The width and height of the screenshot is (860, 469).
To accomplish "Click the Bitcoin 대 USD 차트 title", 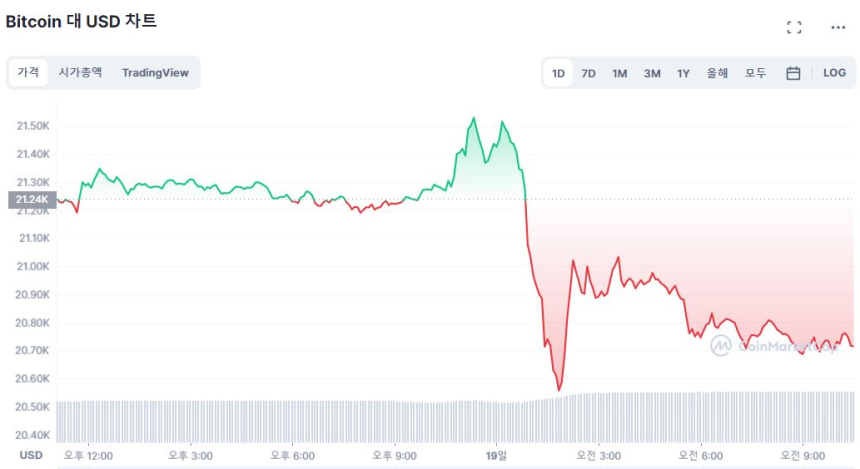I will (81, 21).
